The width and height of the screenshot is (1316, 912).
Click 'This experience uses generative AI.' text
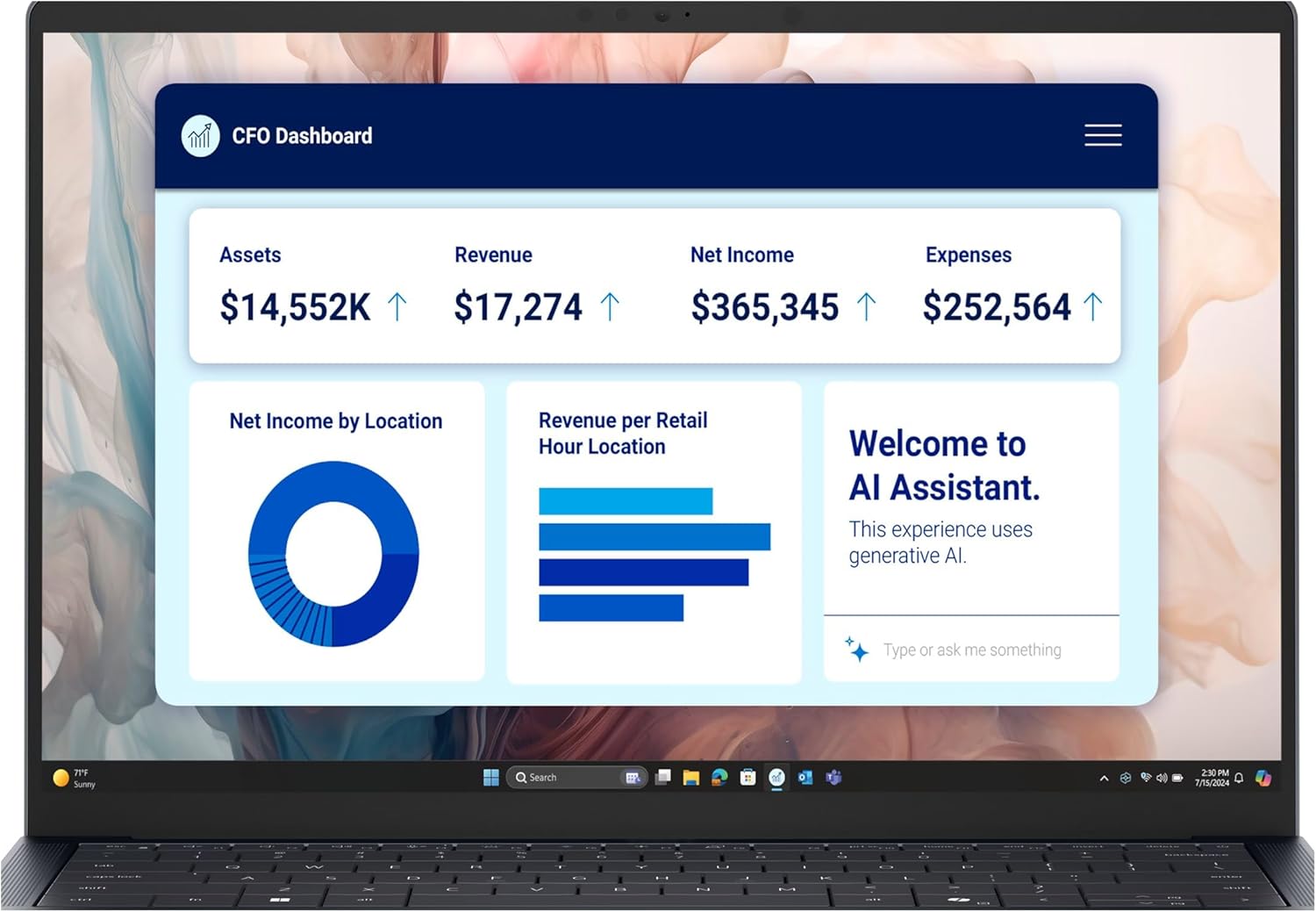tap(941, 542)
